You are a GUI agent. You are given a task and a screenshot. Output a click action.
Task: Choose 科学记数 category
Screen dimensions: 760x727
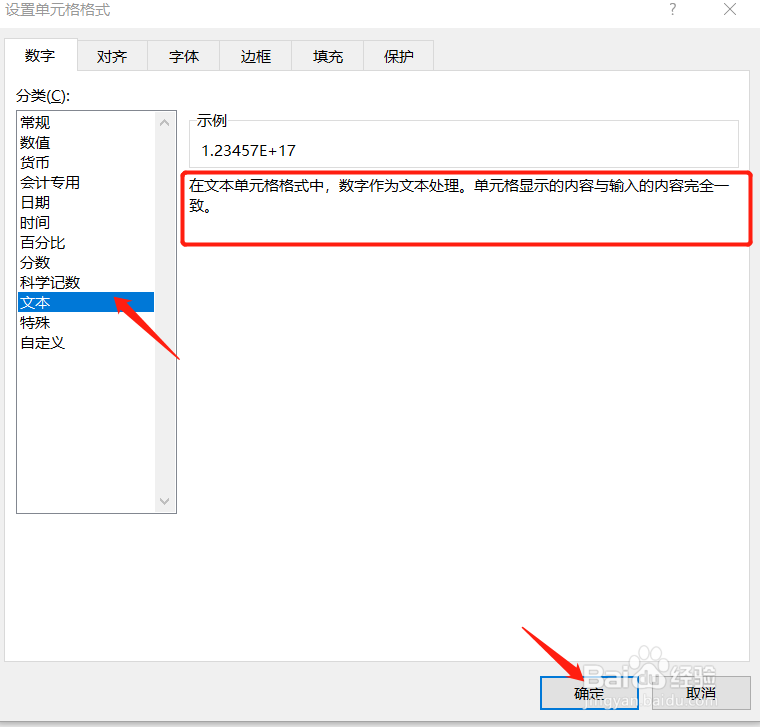86,282
